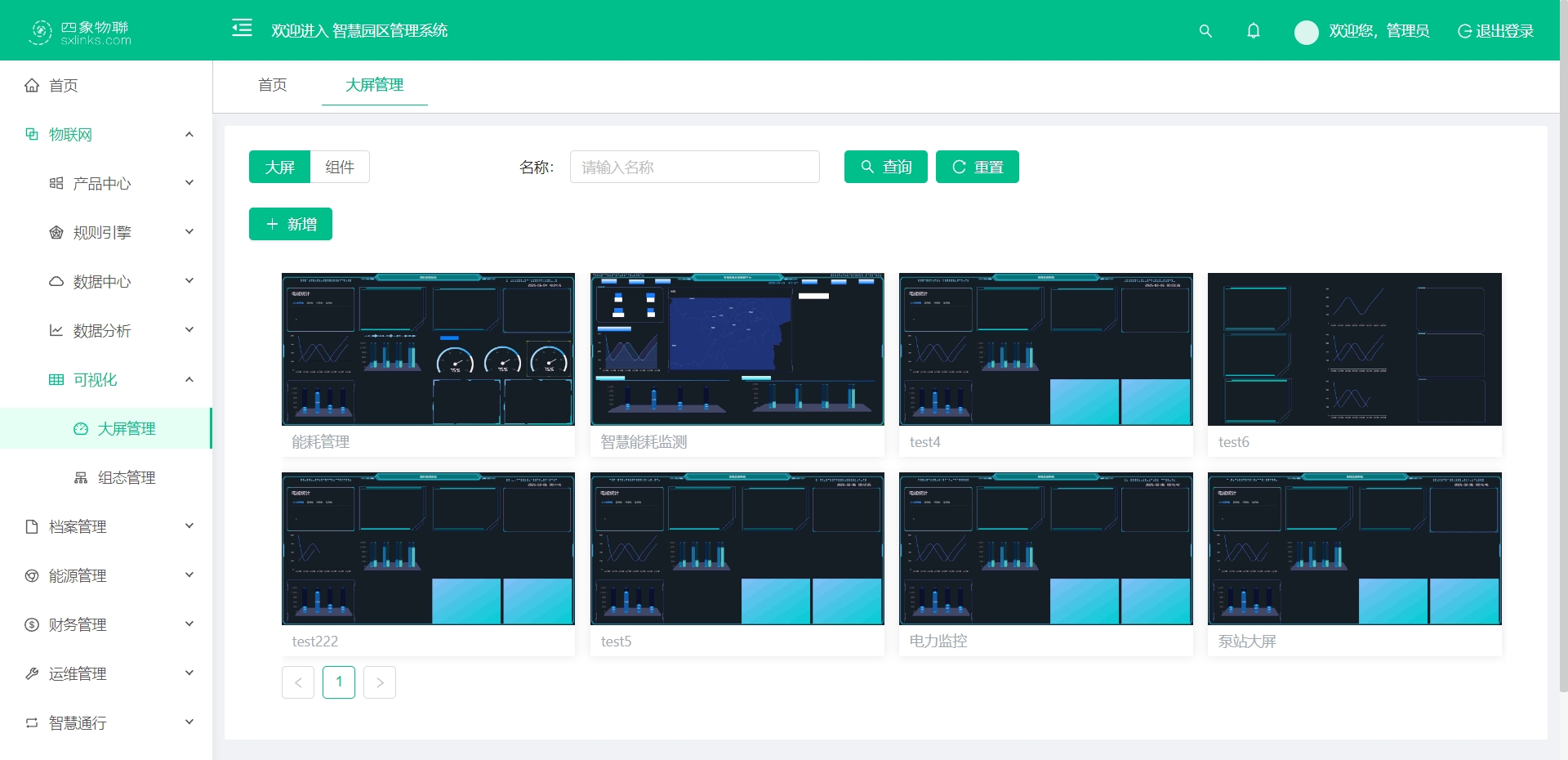Open the 智慧能耗监测 dashboard thumbnail
Viewport: 1568px width, 760px height.
[x=737, y=349]
